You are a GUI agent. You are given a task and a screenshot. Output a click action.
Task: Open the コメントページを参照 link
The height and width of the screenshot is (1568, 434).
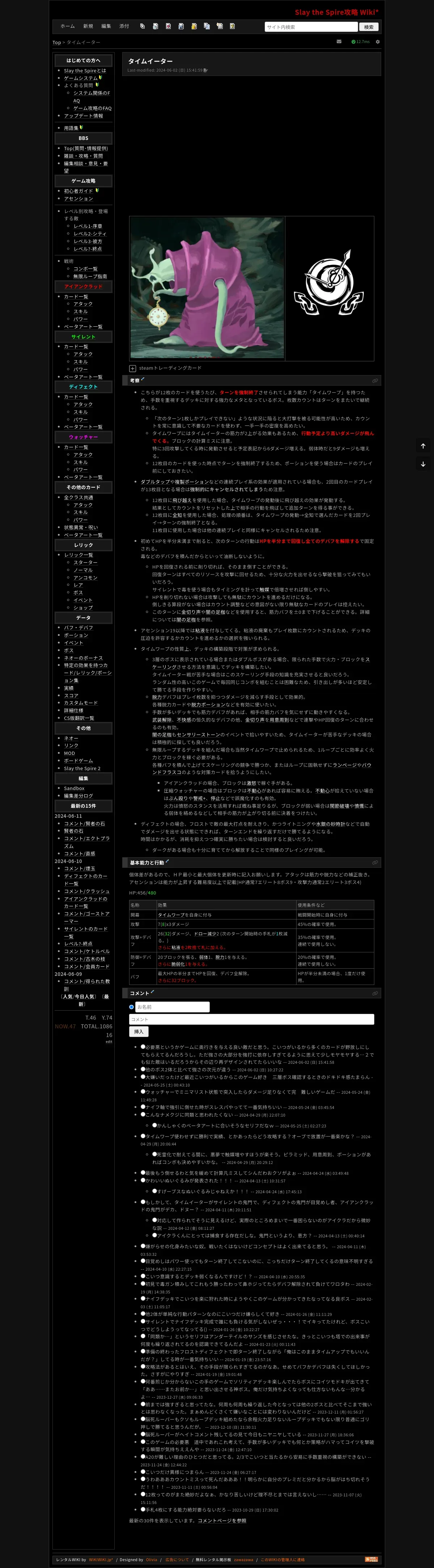[222, 1521]
